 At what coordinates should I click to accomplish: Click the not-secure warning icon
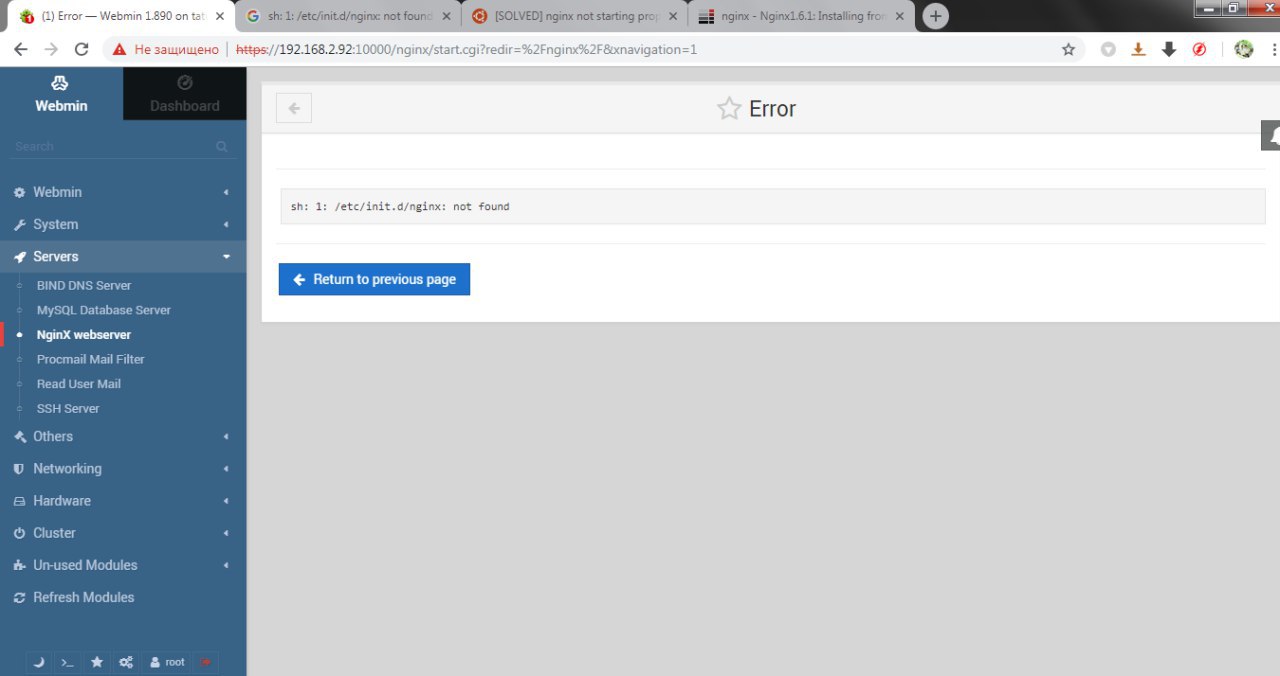(120, 49)
